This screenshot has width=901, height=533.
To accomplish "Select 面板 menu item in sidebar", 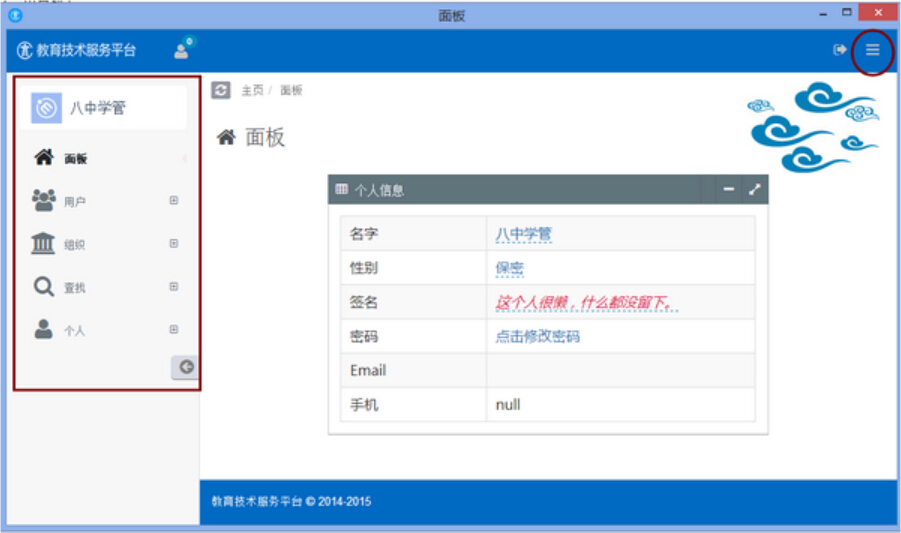I will 76,159.
